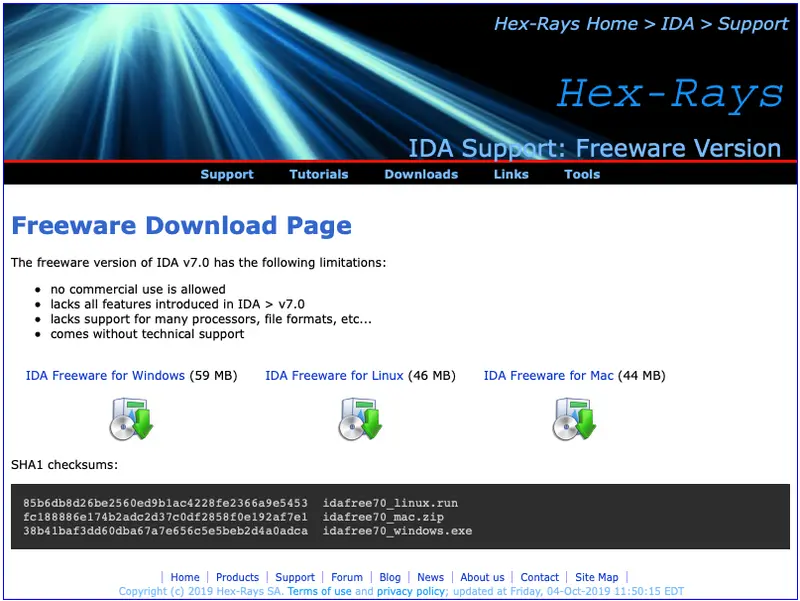Open the Links navigation item
Viewport: 800px width, 601px height.
(511, 174)
